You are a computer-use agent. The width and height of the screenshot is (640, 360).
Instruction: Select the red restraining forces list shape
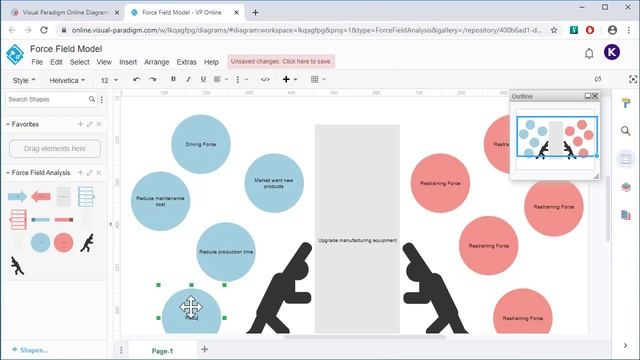[x=18, y=220]
